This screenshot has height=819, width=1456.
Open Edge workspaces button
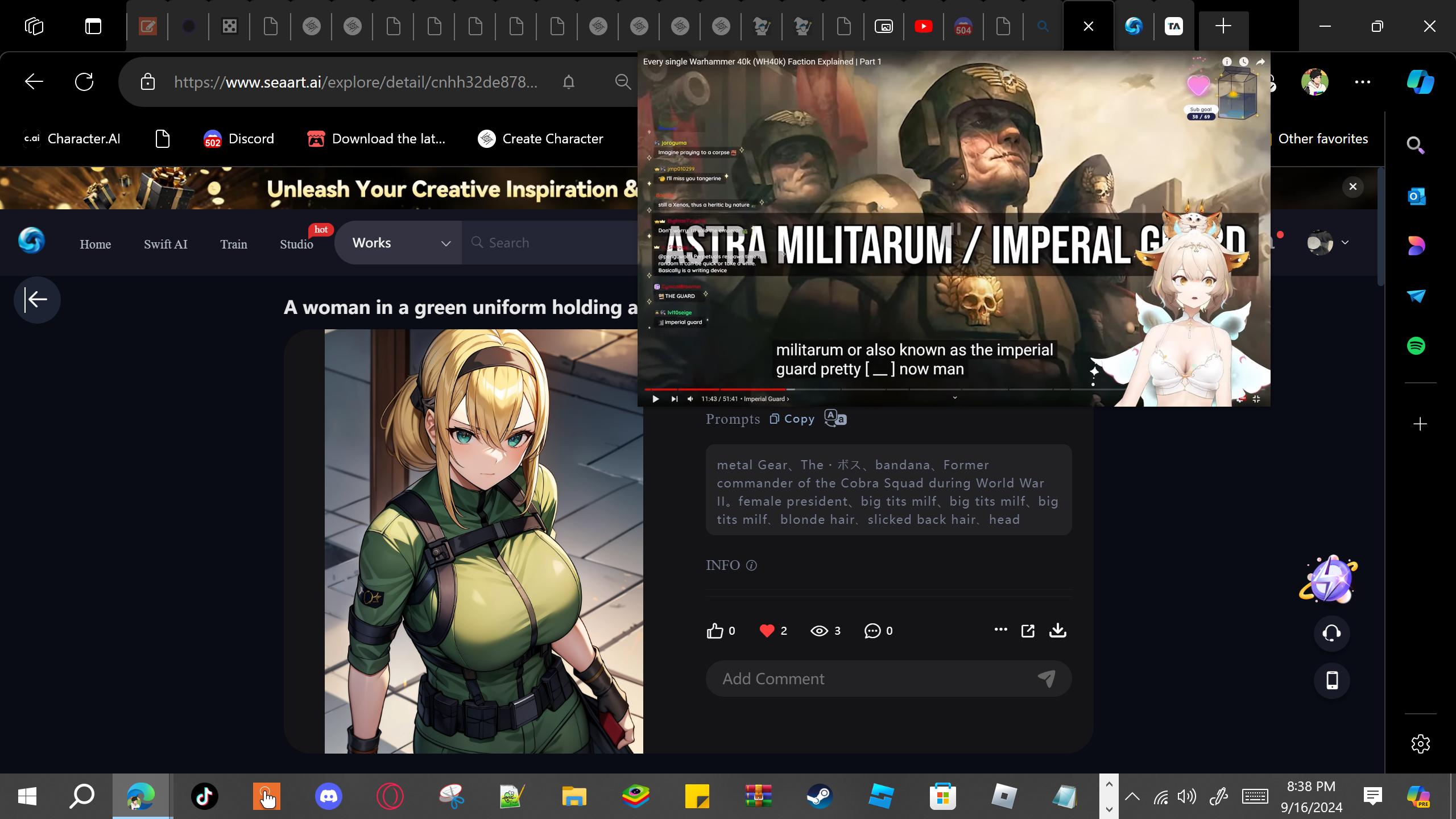[34, 26]
